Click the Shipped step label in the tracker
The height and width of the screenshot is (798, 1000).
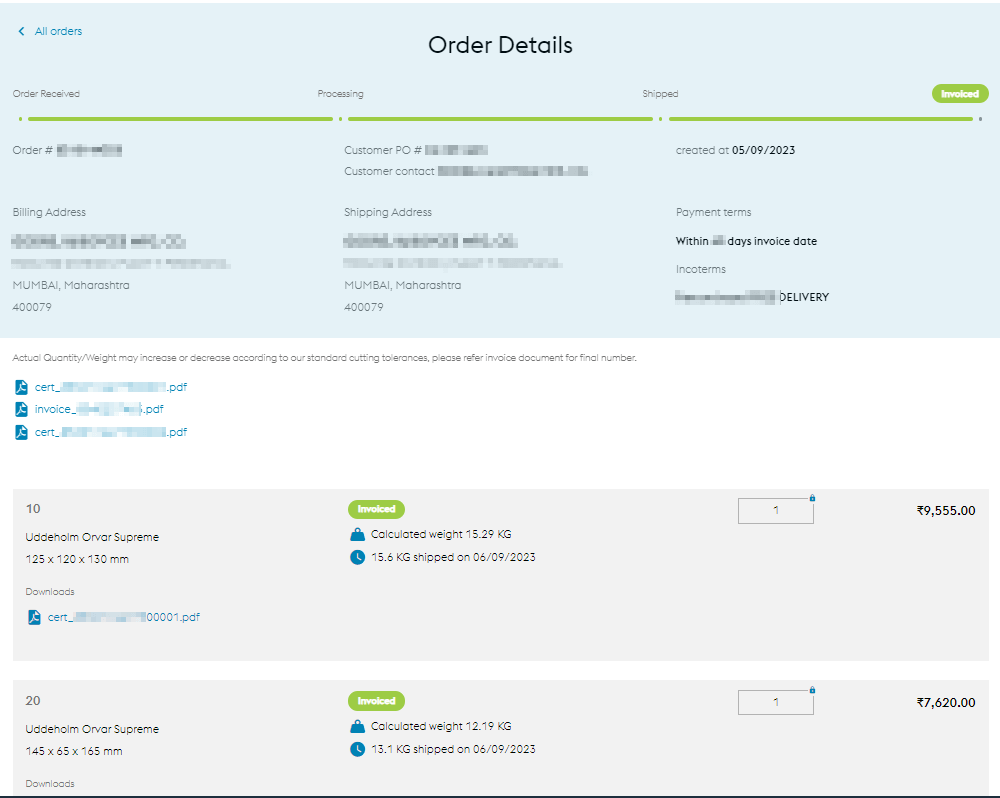pyautogui.click(x=660, y=94)
